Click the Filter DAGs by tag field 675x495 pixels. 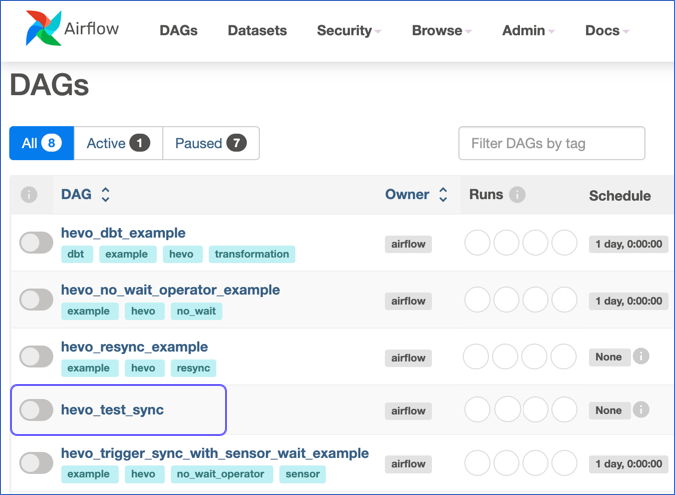[551, 143]
